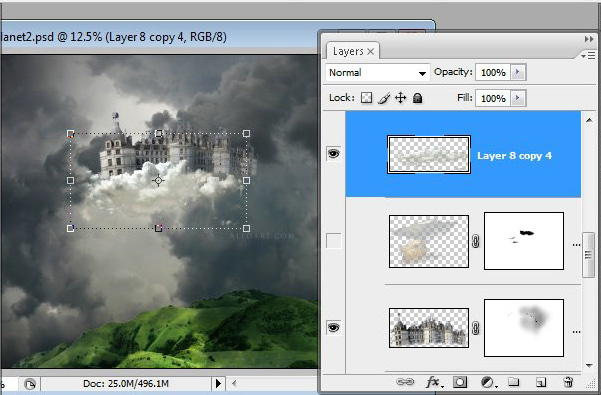Select cloud layer mask thumbnail
The width and height of the screenshot is (601, 395).
[524, 241]
